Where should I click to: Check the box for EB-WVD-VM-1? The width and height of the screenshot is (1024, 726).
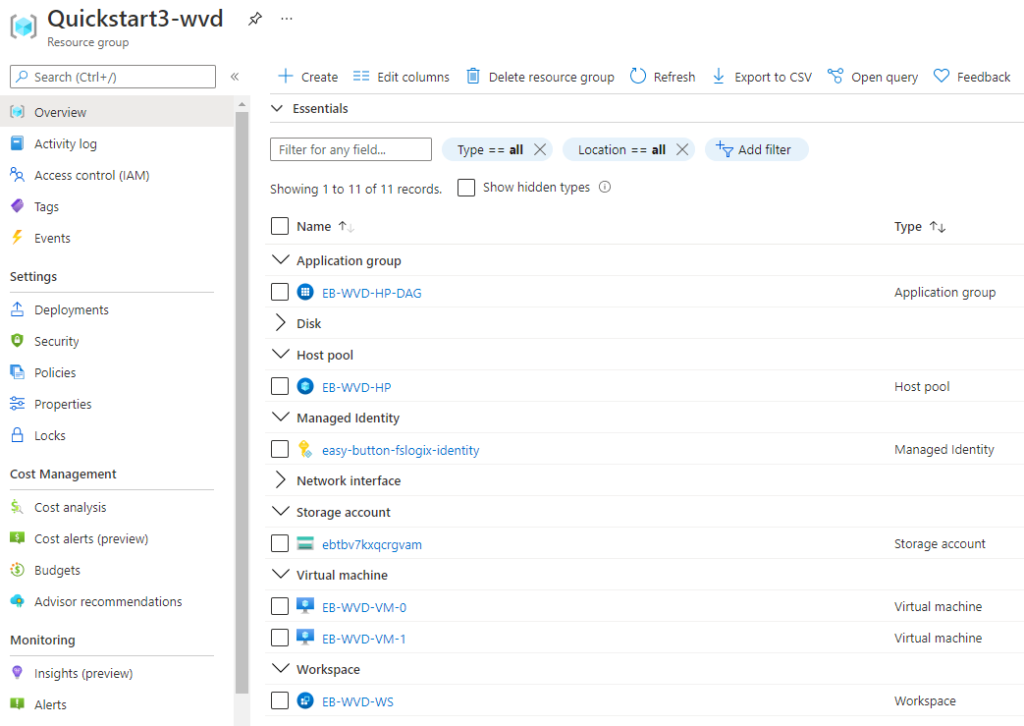[x=280, y=637]
